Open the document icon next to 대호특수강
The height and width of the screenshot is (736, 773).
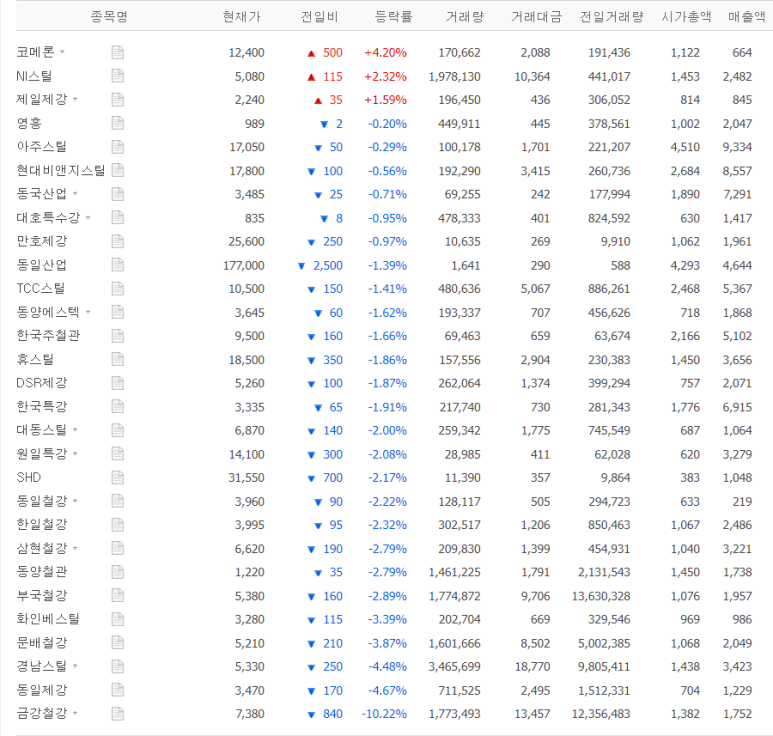[x=117, y=218]
